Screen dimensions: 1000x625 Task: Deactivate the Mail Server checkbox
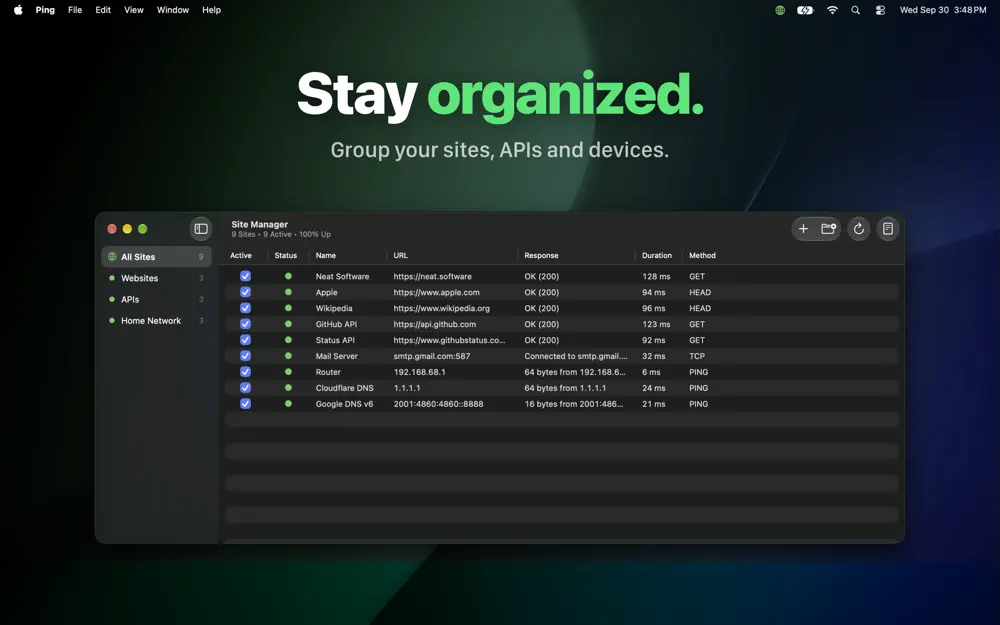point(246,356)
